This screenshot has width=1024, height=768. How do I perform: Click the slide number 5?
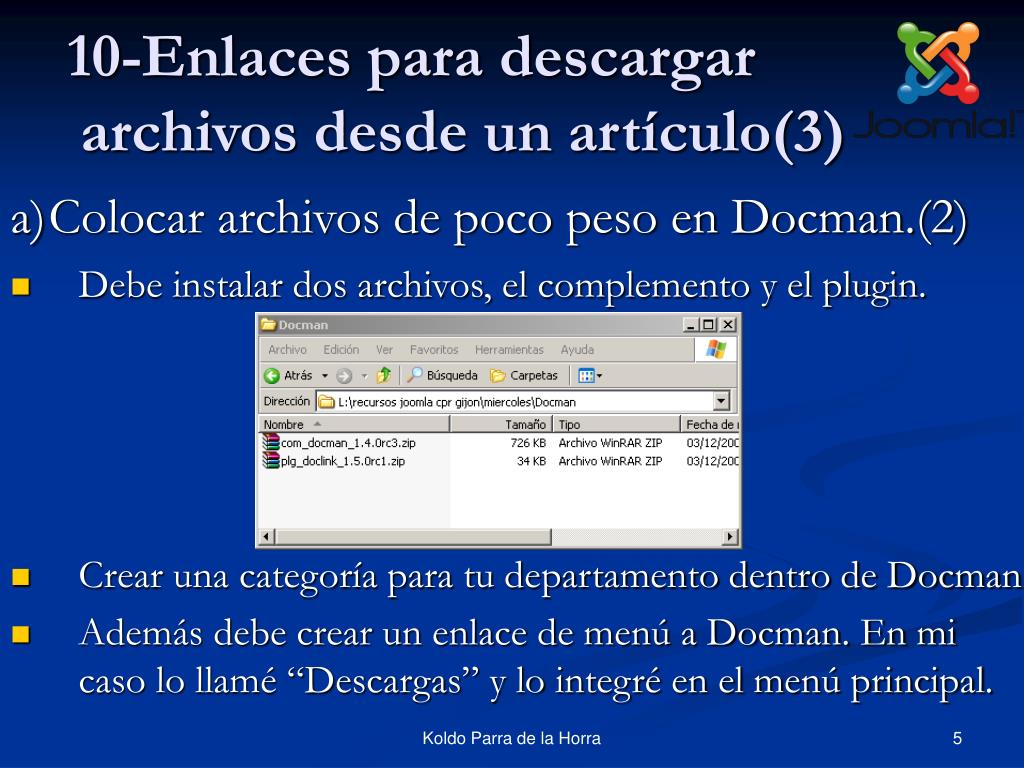tap(957, 739)
